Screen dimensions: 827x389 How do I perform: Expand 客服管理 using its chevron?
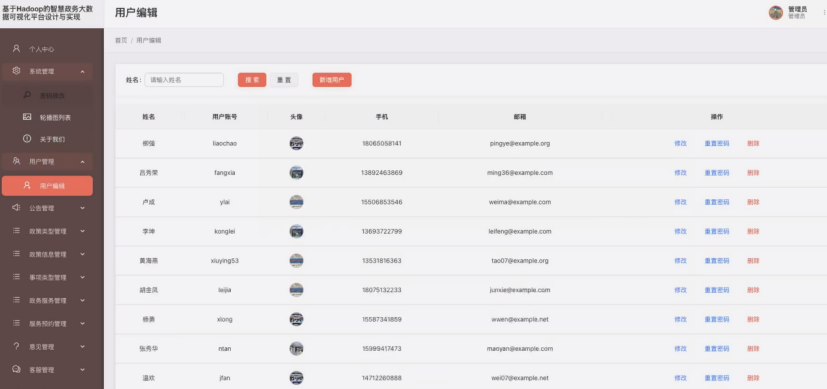[x=83, y=370]
